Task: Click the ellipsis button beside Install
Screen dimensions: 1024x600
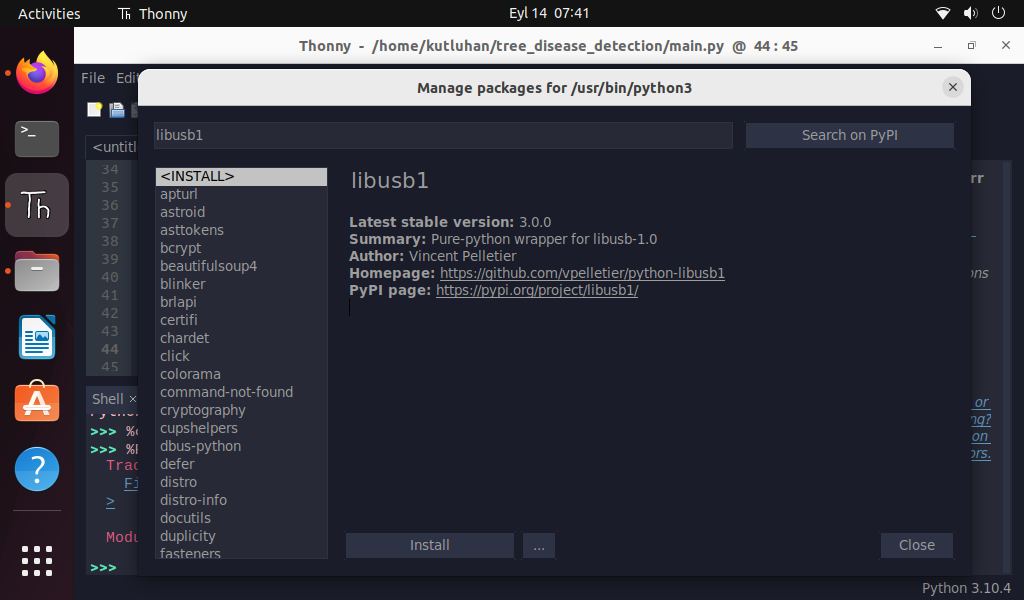Action: tap(538, 545)
